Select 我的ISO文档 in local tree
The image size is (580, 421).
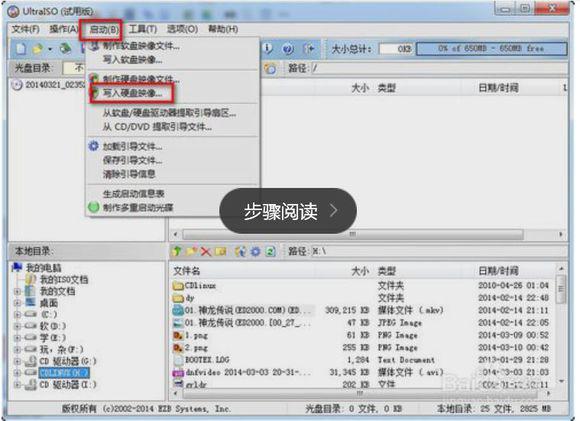pyautogui.click(x=64, y=280)
